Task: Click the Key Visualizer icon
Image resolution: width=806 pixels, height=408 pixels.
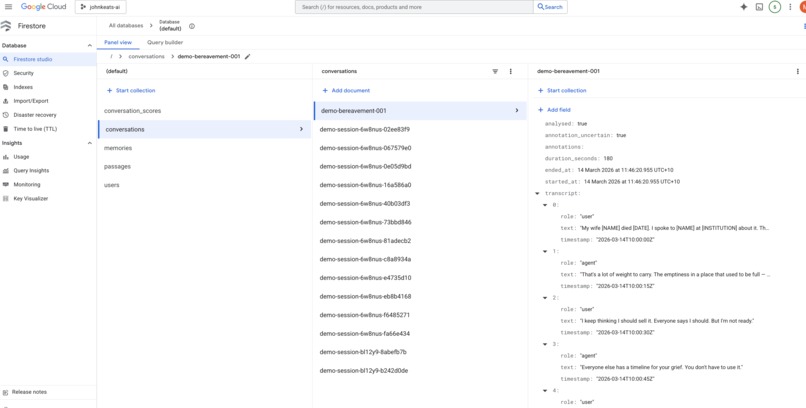Action: [x=6, y=199]
